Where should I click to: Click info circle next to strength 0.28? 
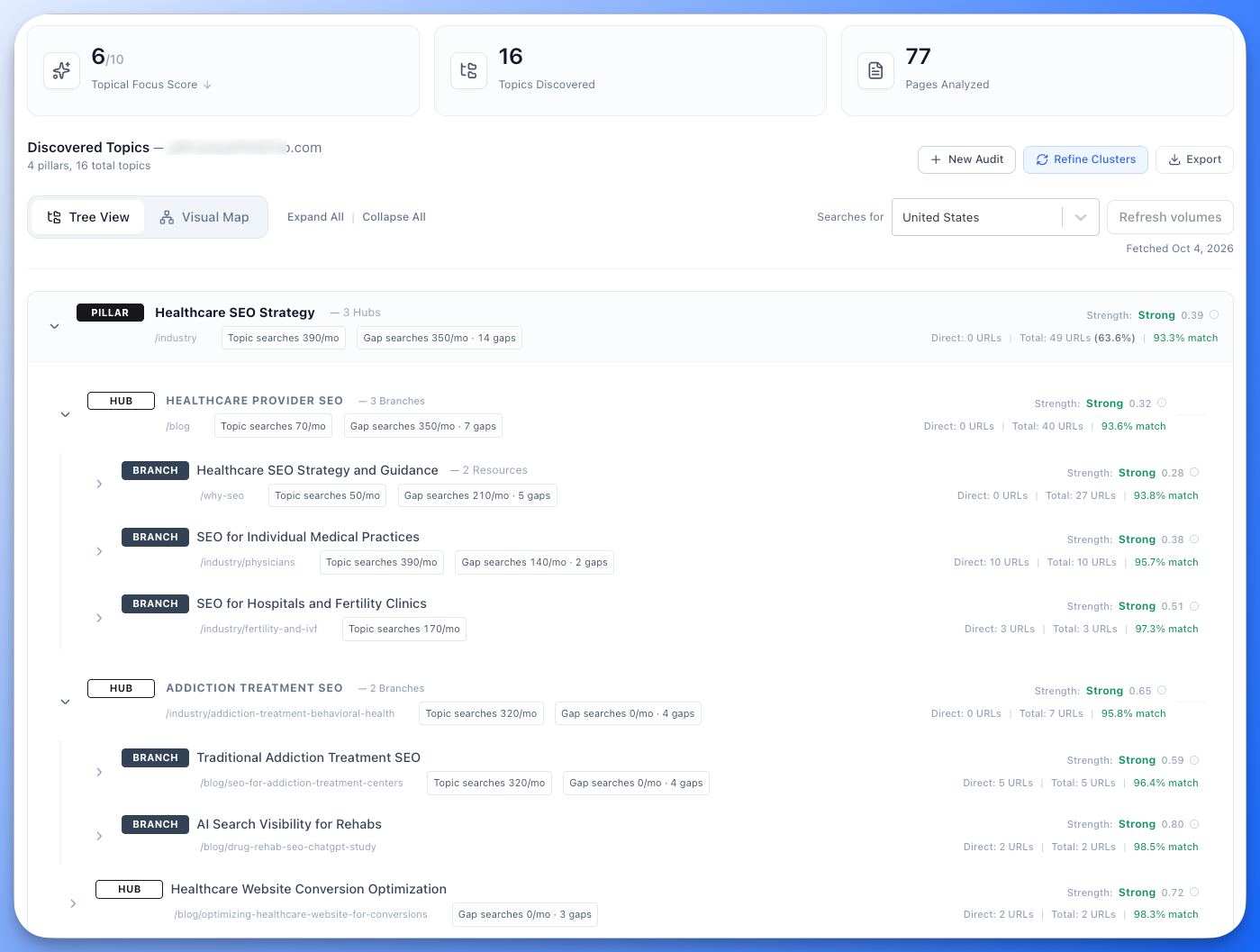pos(1194,473)
